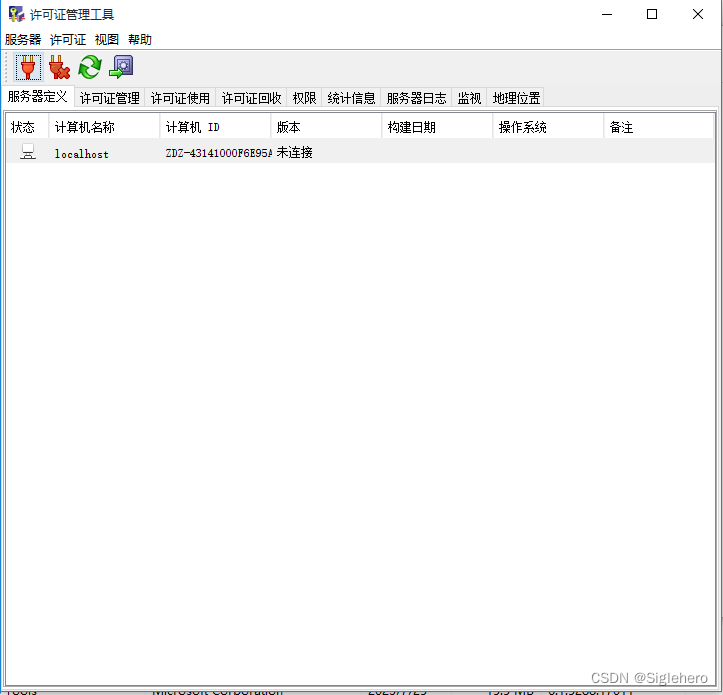Click the connect server plug icon
The width and height of the screenshot is (723, 695).
[28, 67]
